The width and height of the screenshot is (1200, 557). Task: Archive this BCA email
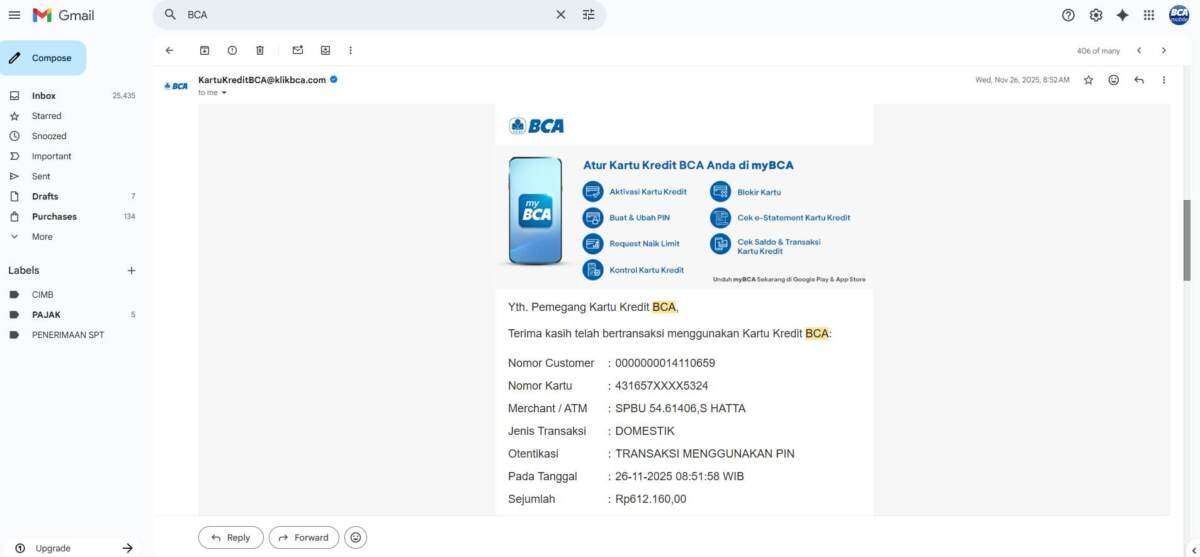coord(204,50)
